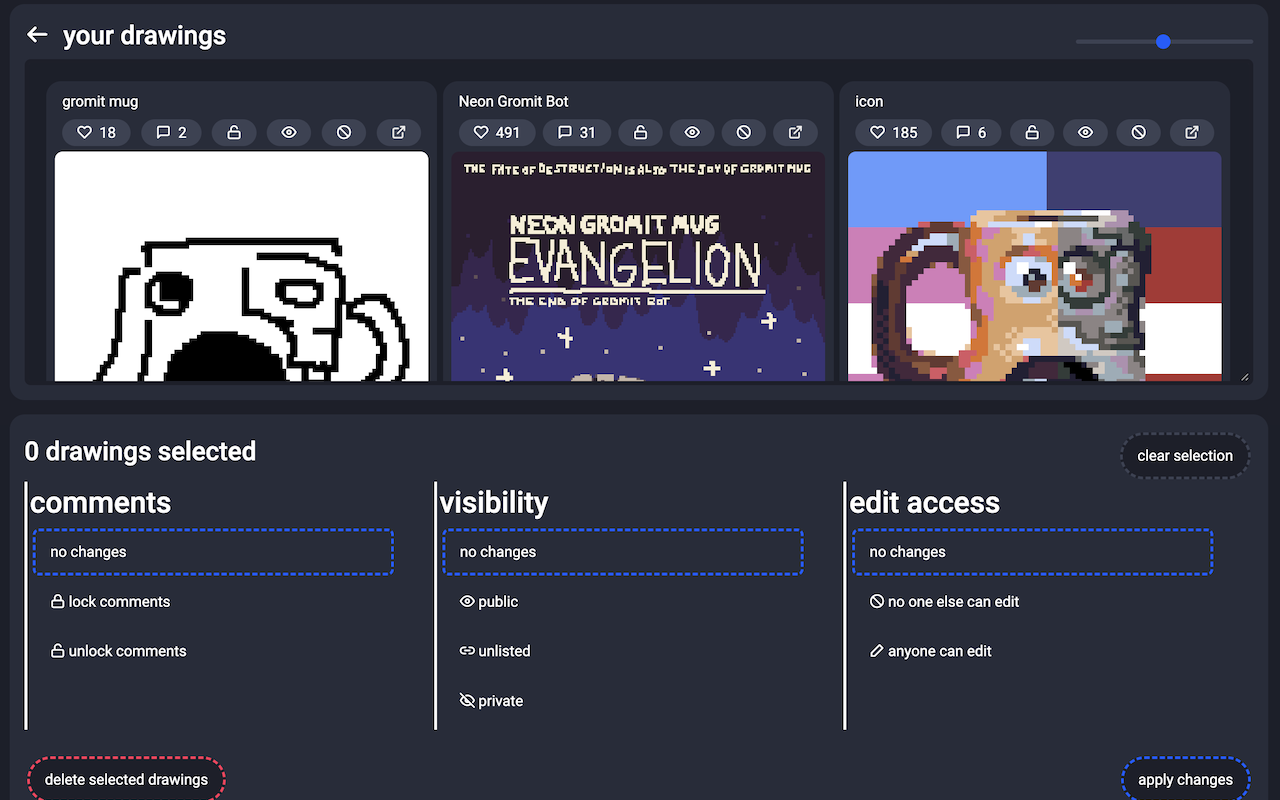Choose 'no changes' under visibility
The image size is (1280, 800).
(623, 552)
